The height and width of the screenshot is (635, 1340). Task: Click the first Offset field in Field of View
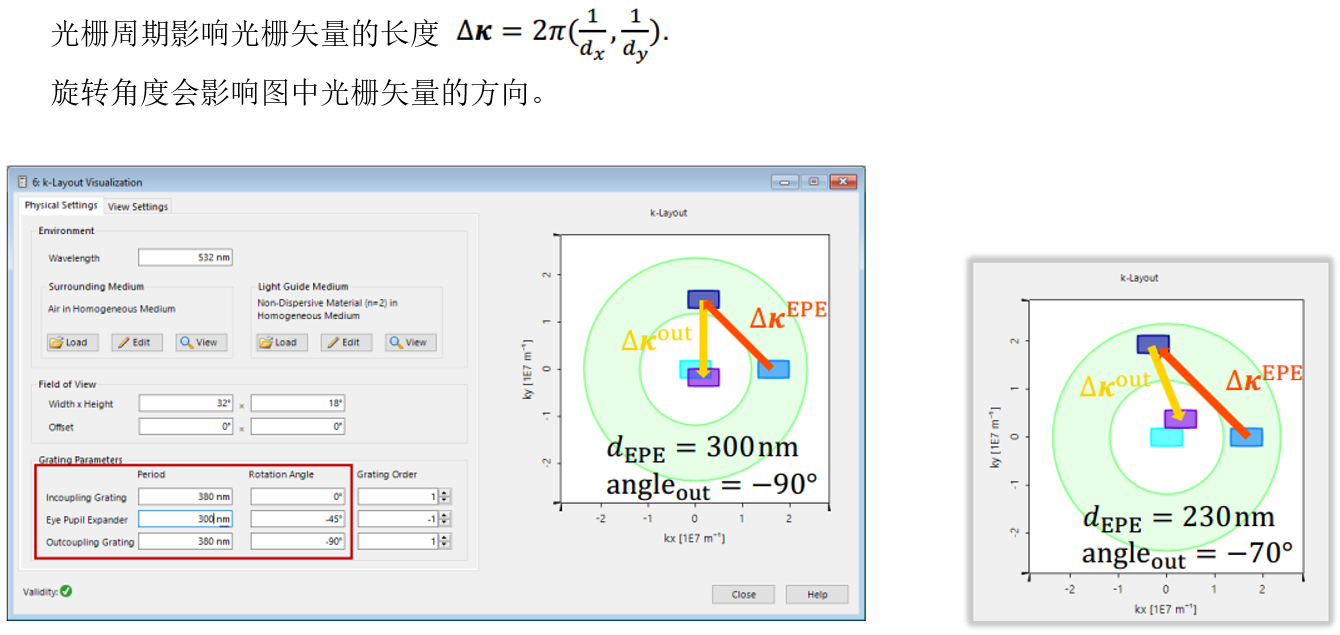coord(185,427)
